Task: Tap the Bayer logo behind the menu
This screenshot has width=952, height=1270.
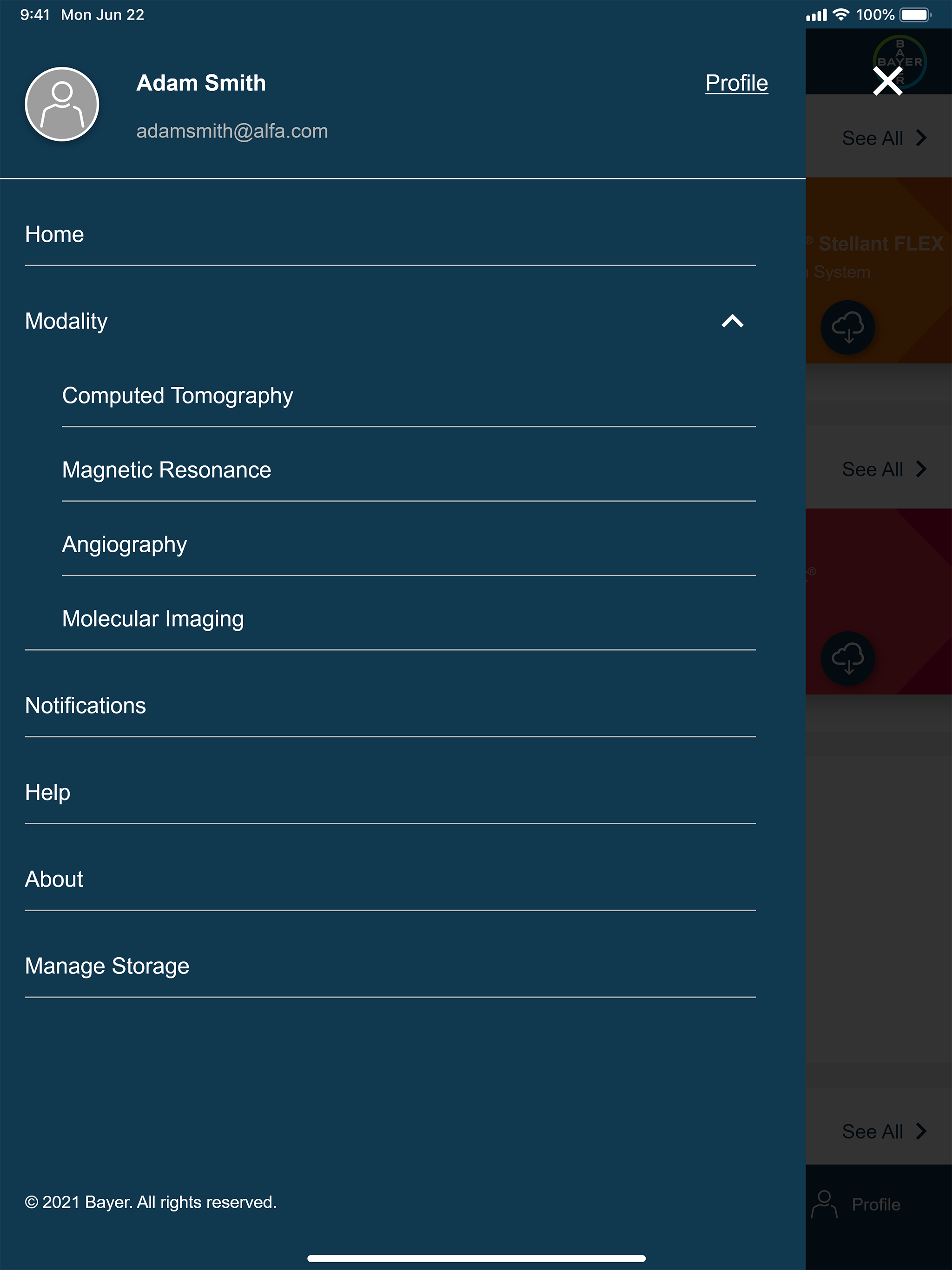Action: pyautogui.click(x=900, y=61)
